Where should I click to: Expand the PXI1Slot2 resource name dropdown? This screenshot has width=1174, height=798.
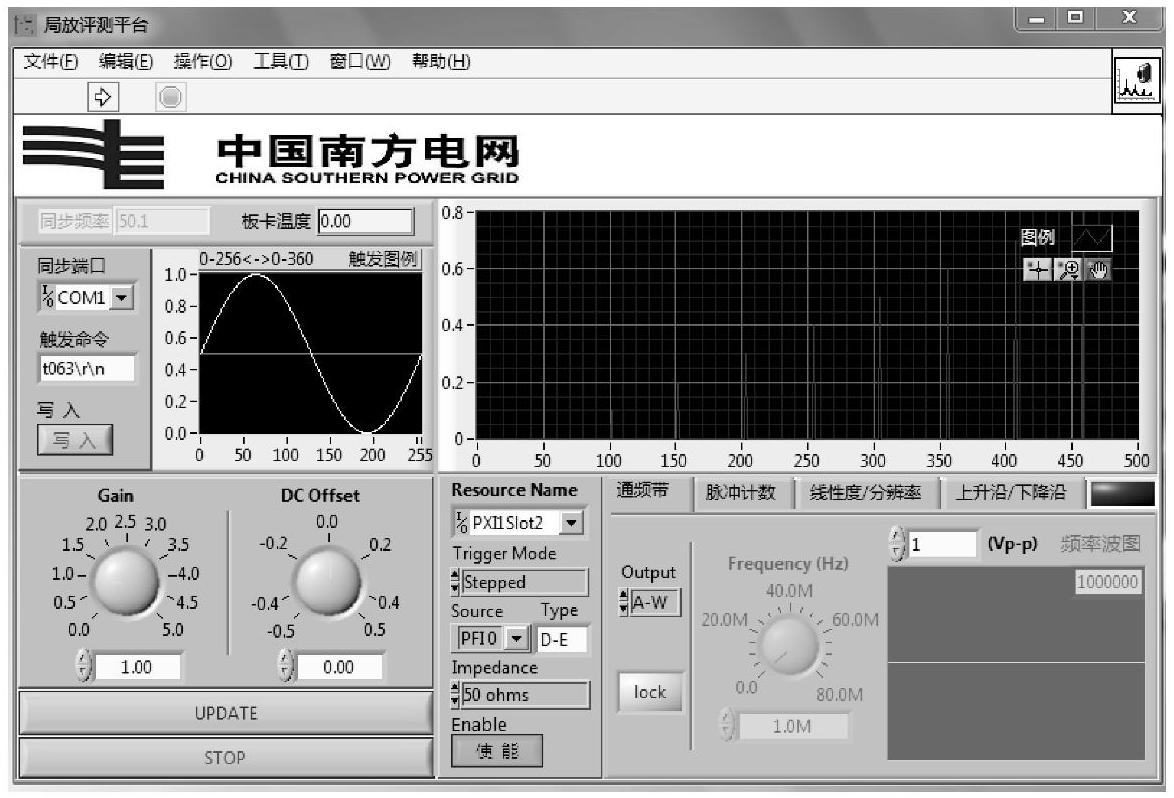(571, 522)
